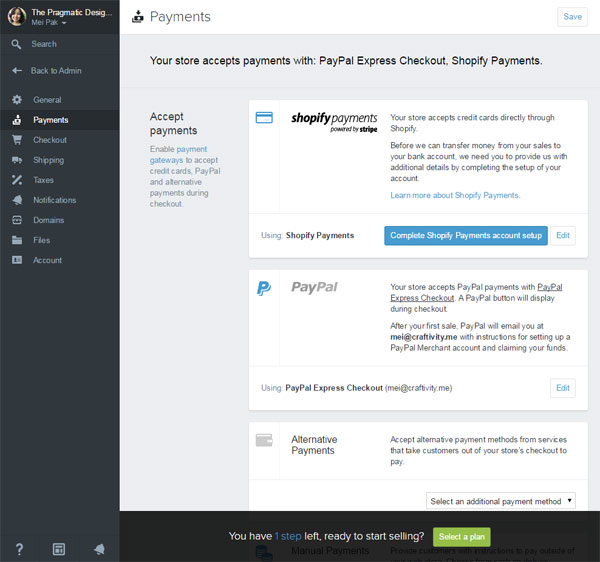This screenshot has height=562, width=600.
Task: Click the Alternative Payments wallet icon
Action: [264, 440]
